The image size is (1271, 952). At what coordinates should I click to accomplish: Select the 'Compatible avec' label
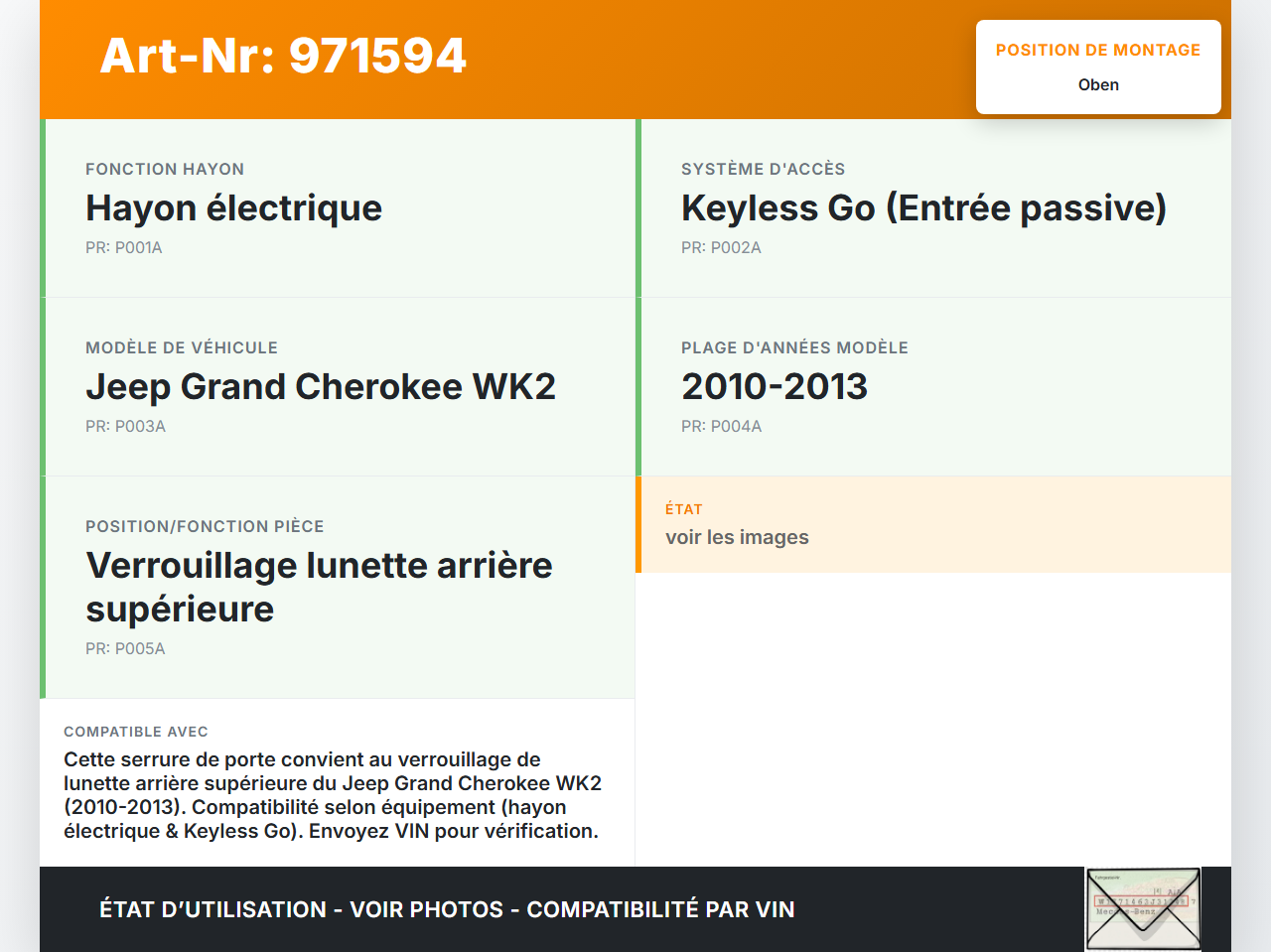pos(136,732)
